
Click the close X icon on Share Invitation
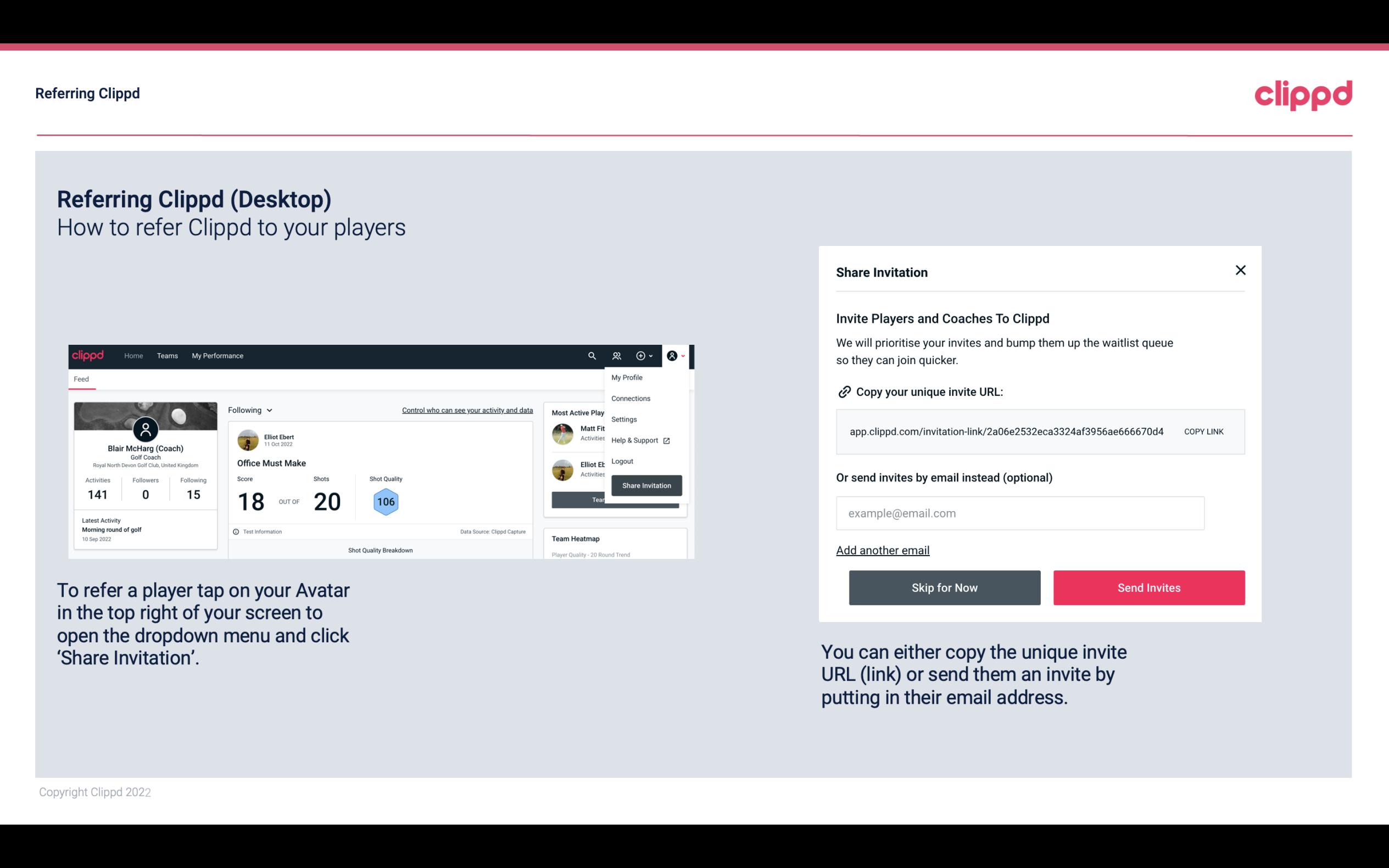pos(1240,270)
